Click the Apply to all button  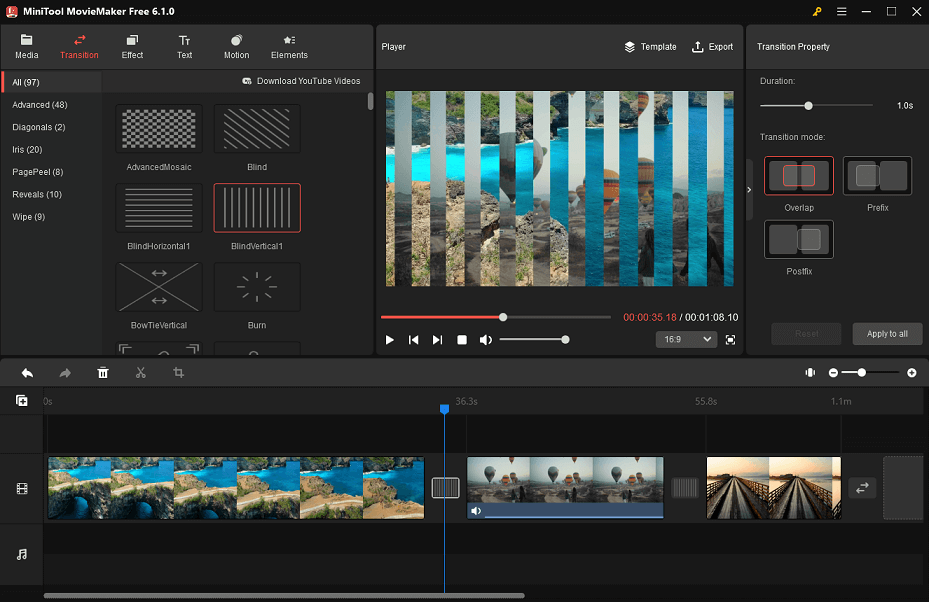click(x=887, y=334)
